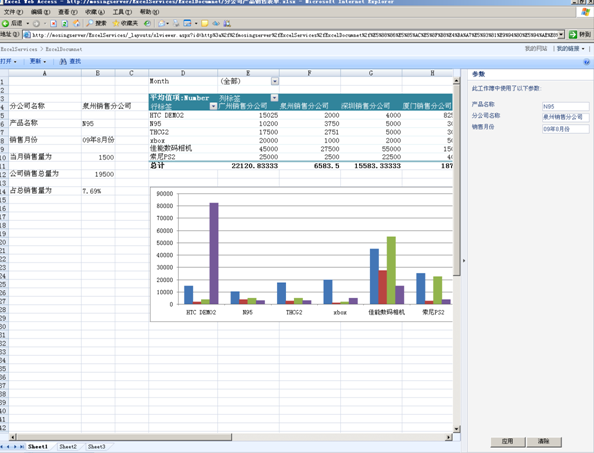Screen dimensions: 594x453
Task: Open the ExcelServices breadcrumb link
Action: click(x=19, y=49)
